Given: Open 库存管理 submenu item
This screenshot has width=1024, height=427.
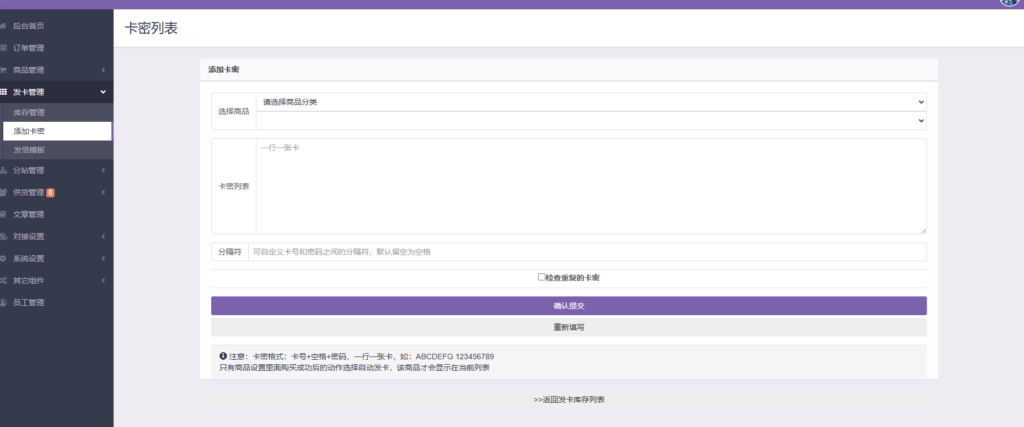Looking at the screenshot, I should click(x=56, y=112).
